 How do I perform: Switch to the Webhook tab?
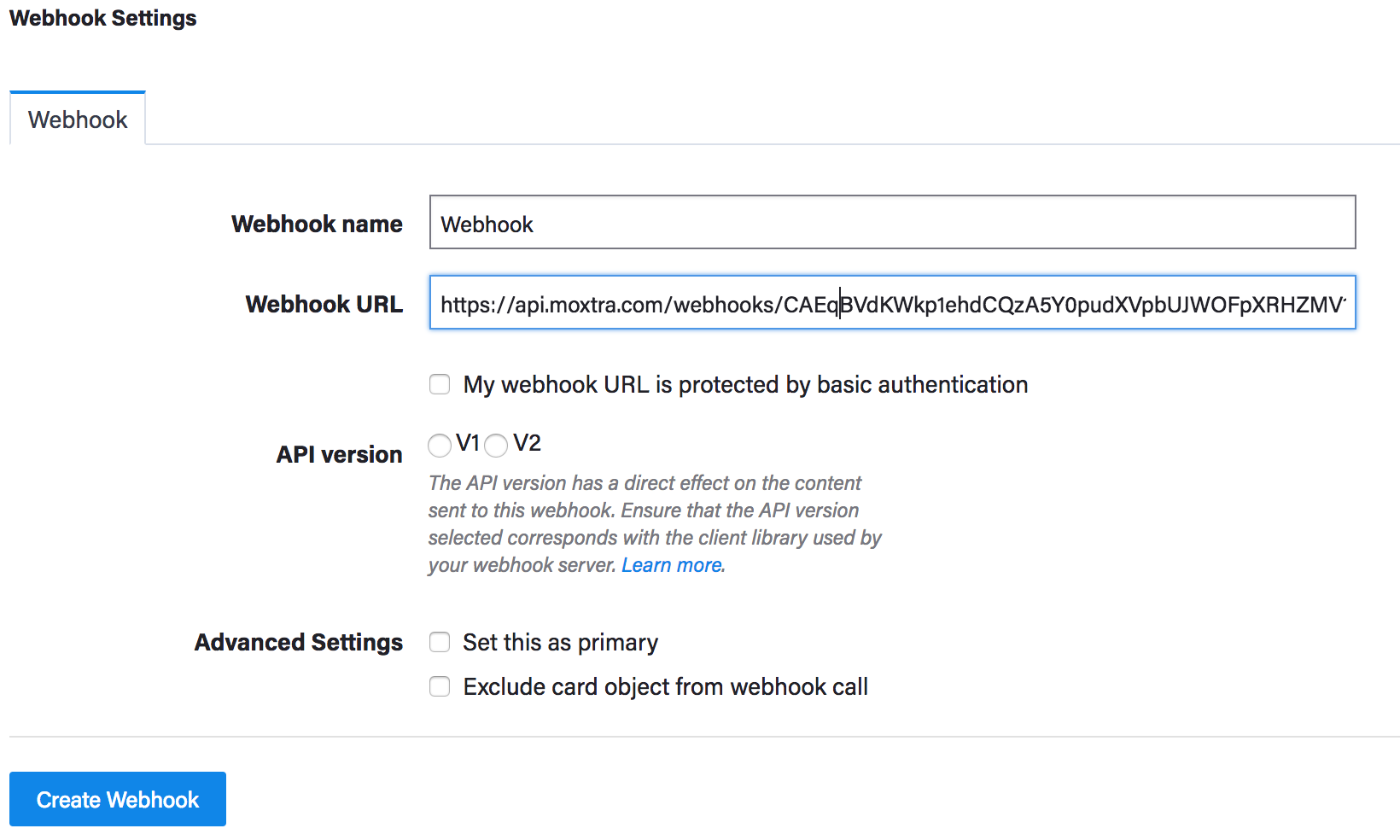pyautogui.click(x=78, y=120)
